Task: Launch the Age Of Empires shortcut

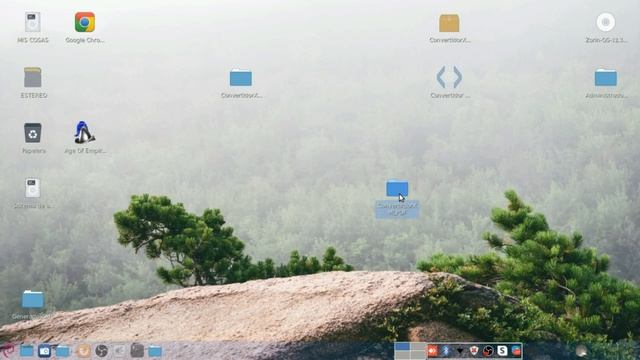Action: [84, 132]
